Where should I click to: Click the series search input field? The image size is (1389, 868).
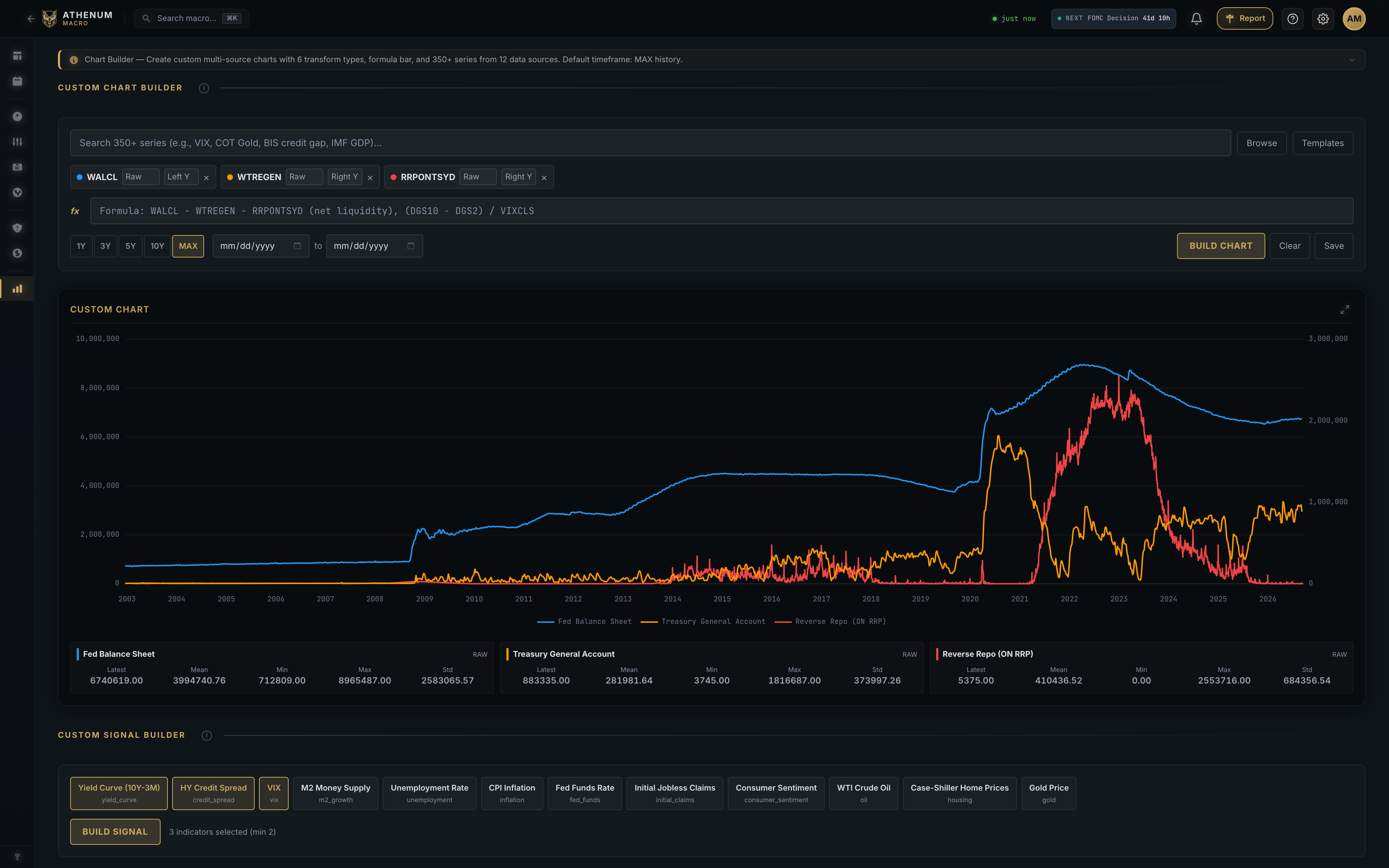point(650,143)
